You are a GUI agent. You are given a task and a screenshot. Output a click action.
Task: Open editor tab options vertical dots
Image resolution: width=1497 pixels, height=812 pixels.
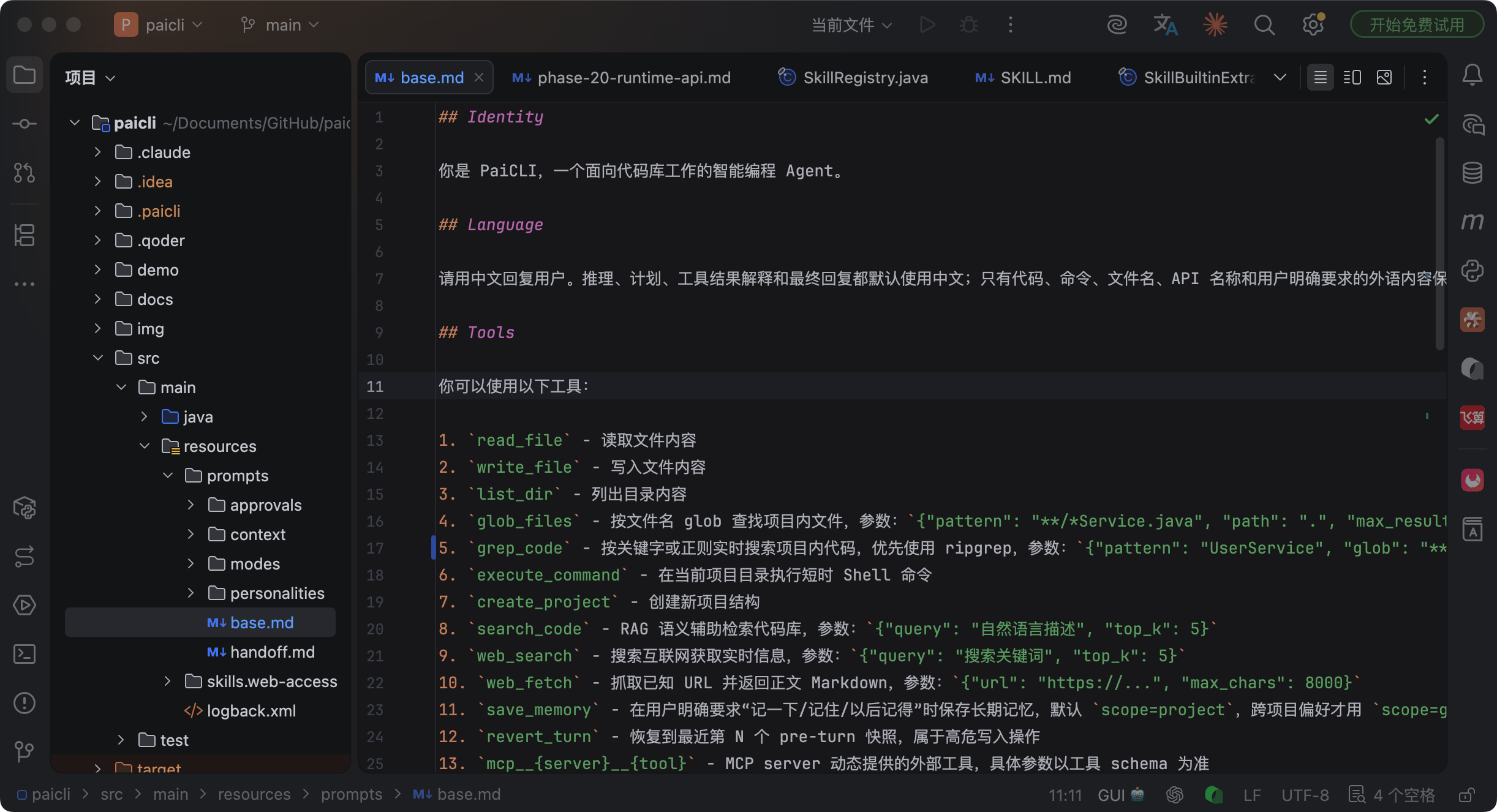coord(1425,77)
